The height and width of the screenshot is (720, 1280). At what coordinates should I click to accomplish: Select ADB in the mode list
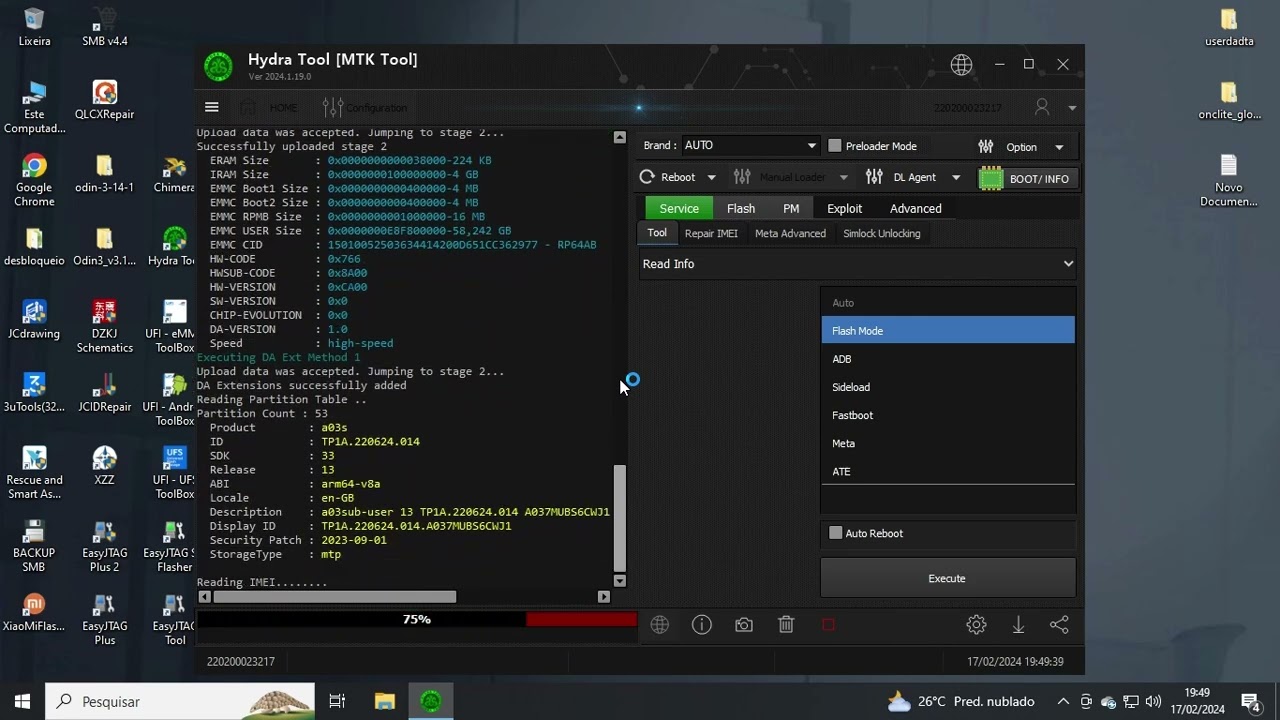[948, 359]
